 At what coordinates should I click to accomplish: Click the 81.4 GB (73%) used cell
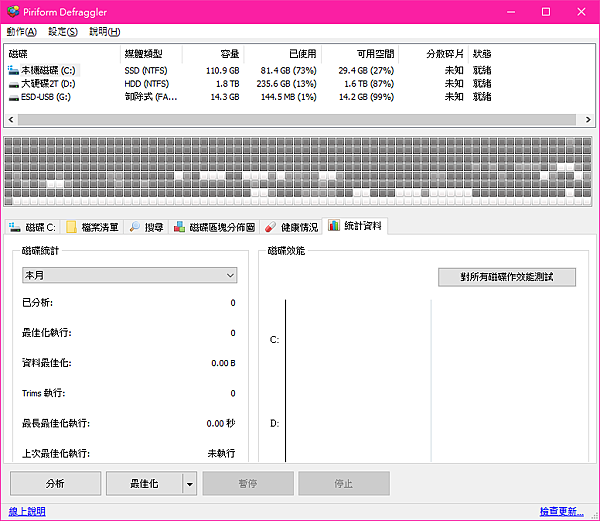(289, 71)
